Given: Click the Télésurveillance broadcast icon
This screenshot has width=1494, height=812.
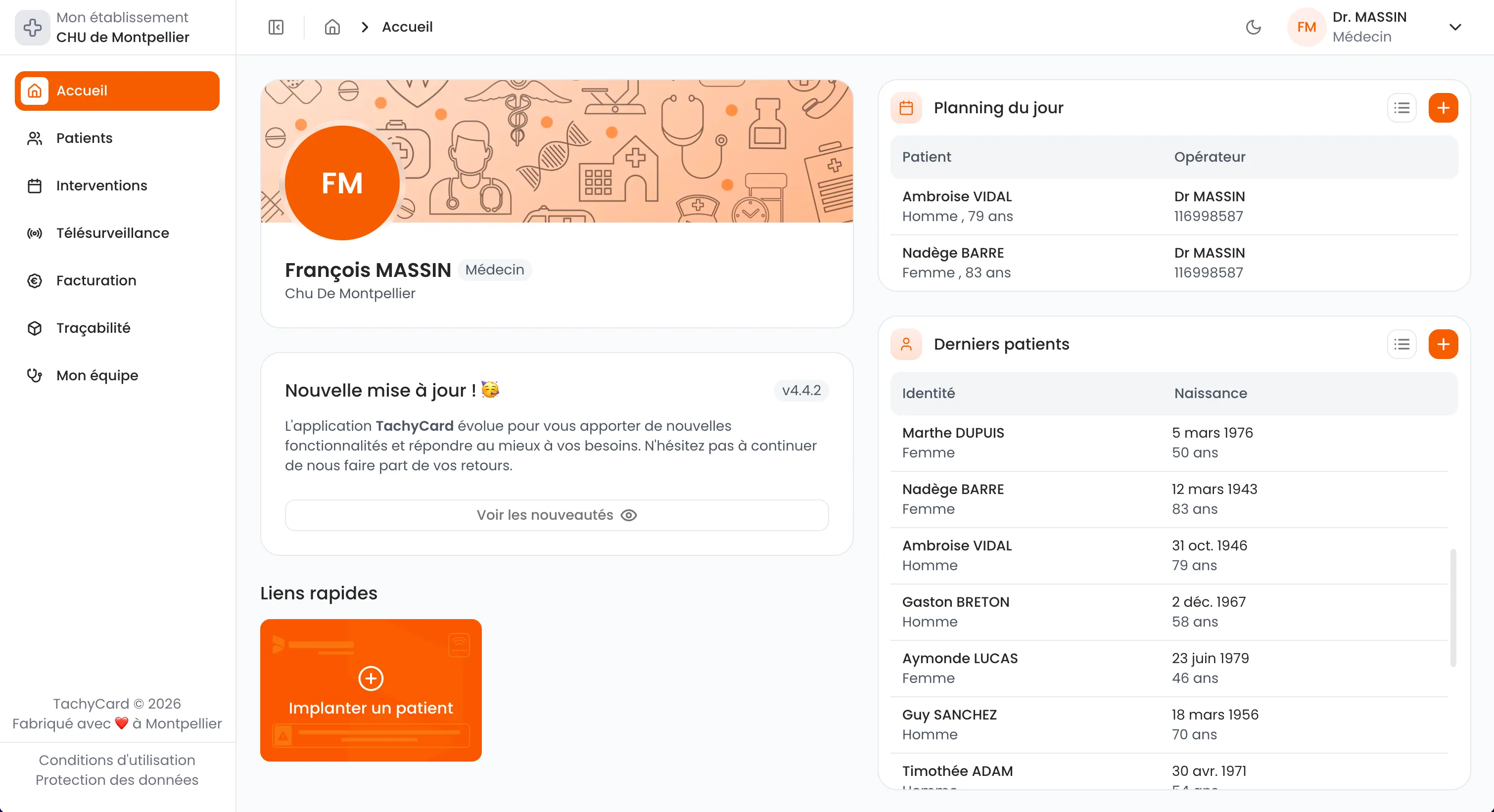Looking at the screenshot, I should tap(35, 233).
